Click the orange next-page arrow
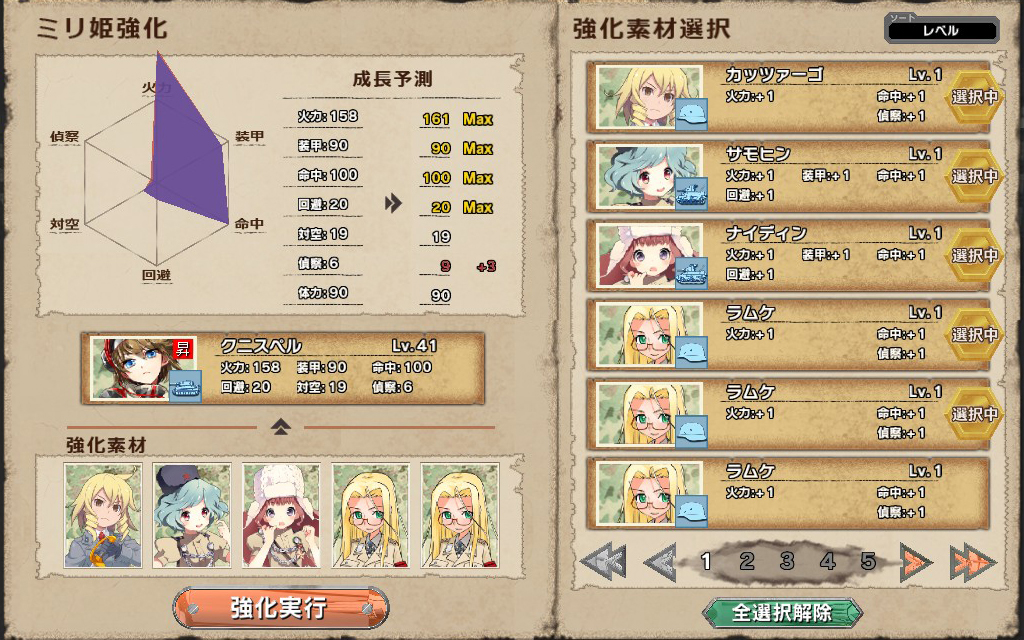 916,562
